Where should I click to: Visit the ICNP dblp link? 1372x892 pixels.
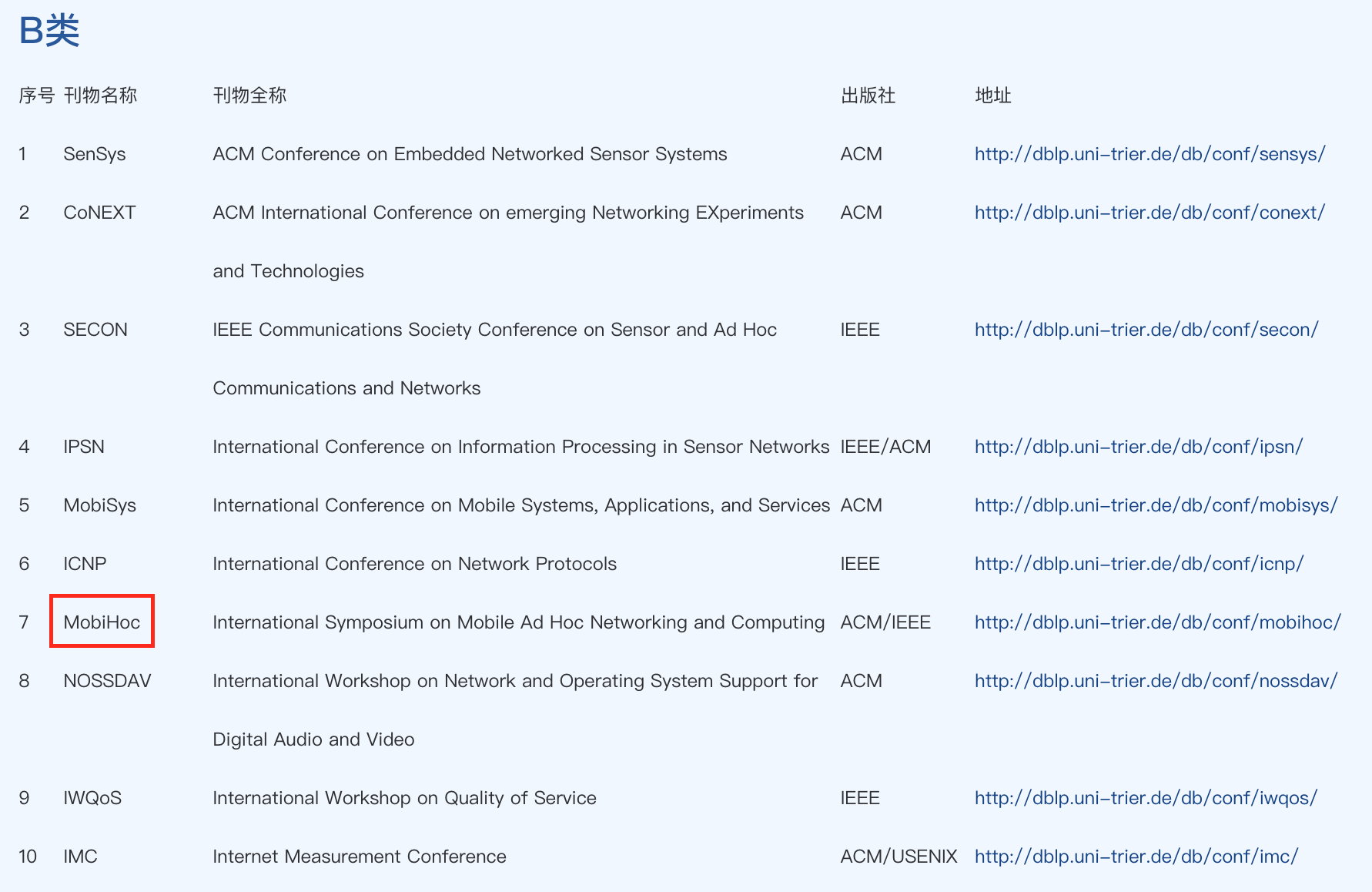point(1139,564)
